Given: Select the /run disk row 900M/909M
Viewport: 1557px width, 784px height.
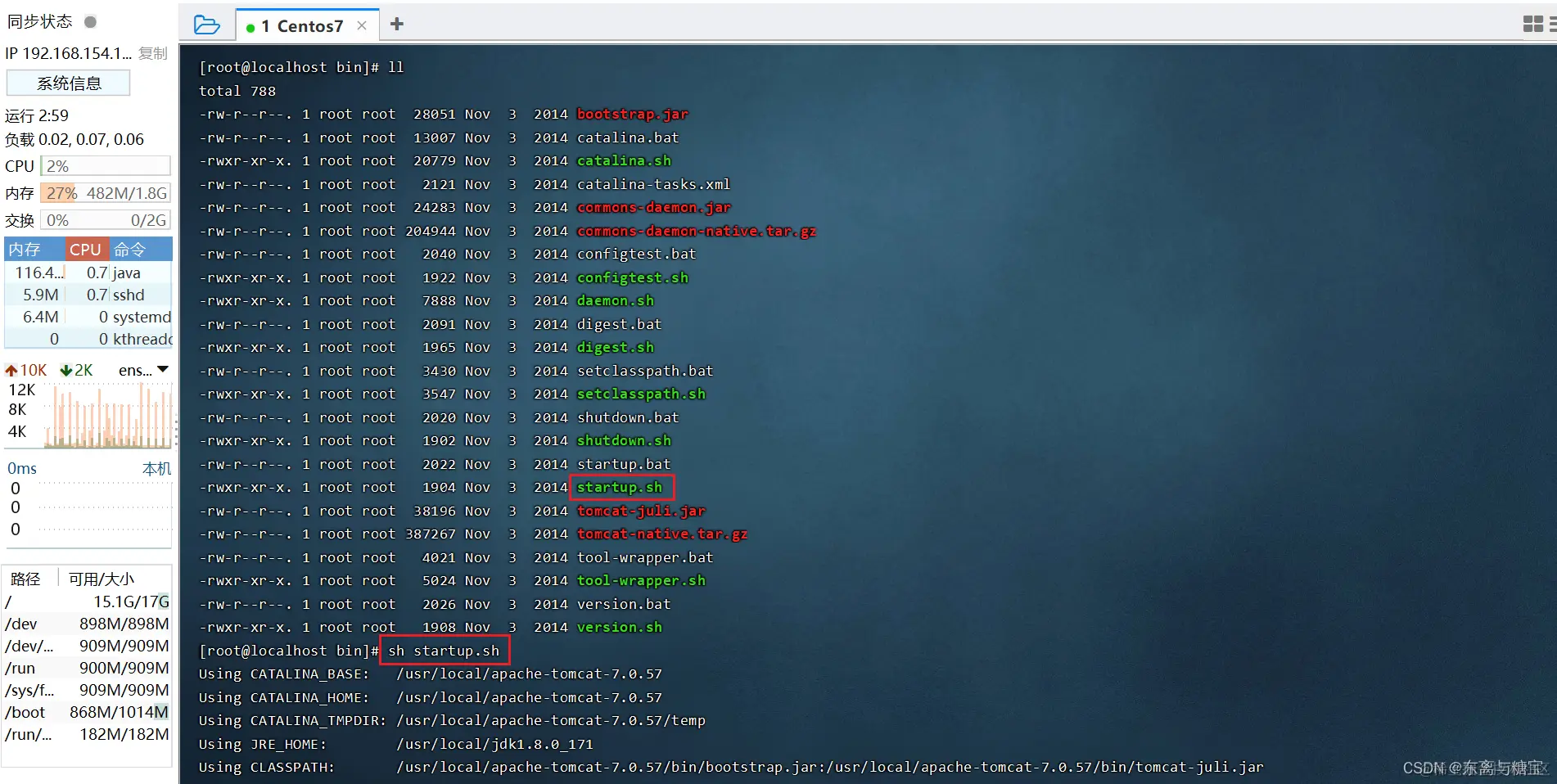Looking at the screenshot, I should (87, 668).
